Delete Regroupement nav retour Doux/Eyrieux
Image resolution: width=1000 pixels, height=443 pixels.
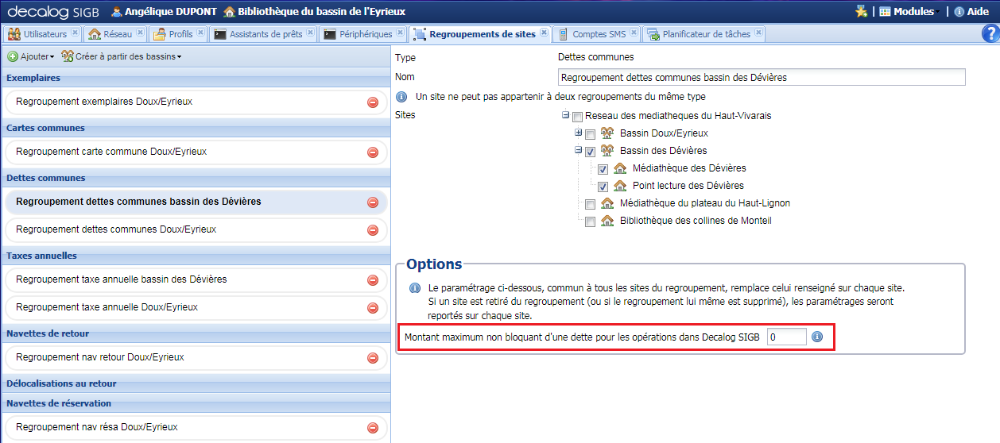click(x=373, y=357)
